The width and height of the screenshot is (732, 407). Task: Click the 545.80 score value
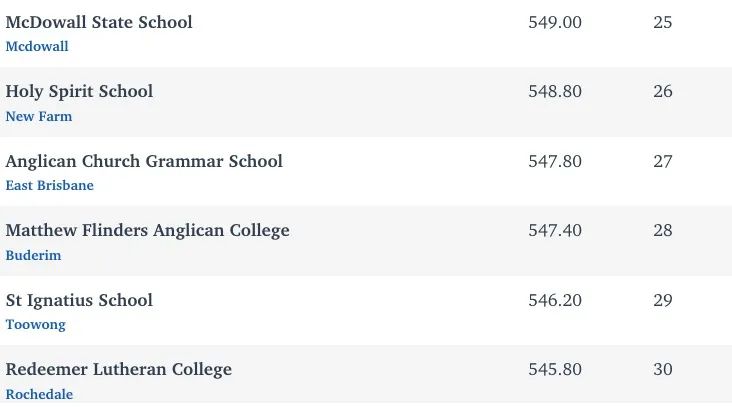(x=555, y=370)
